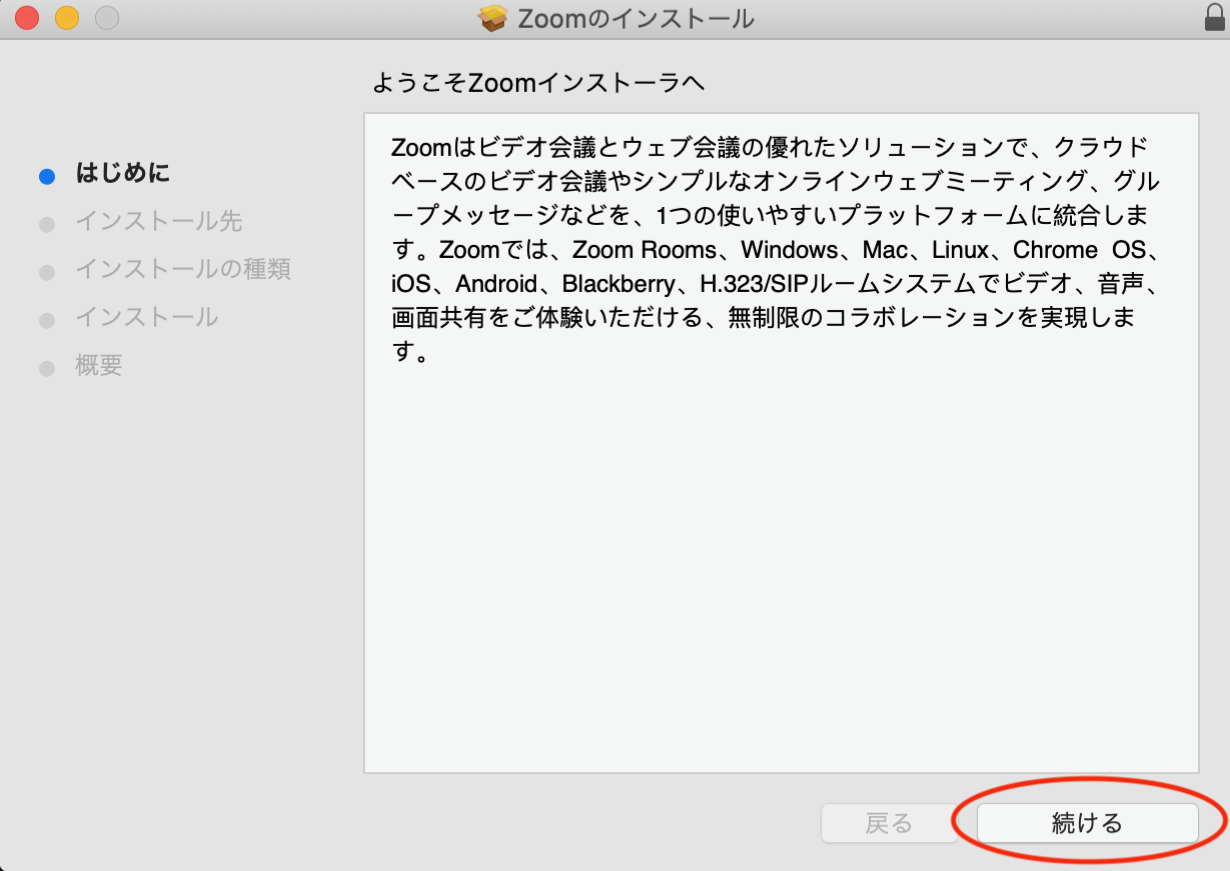The image size is (1230, 871).
Task: Select the インストールの種類 step in the sidebar
Action: (183, 269)
